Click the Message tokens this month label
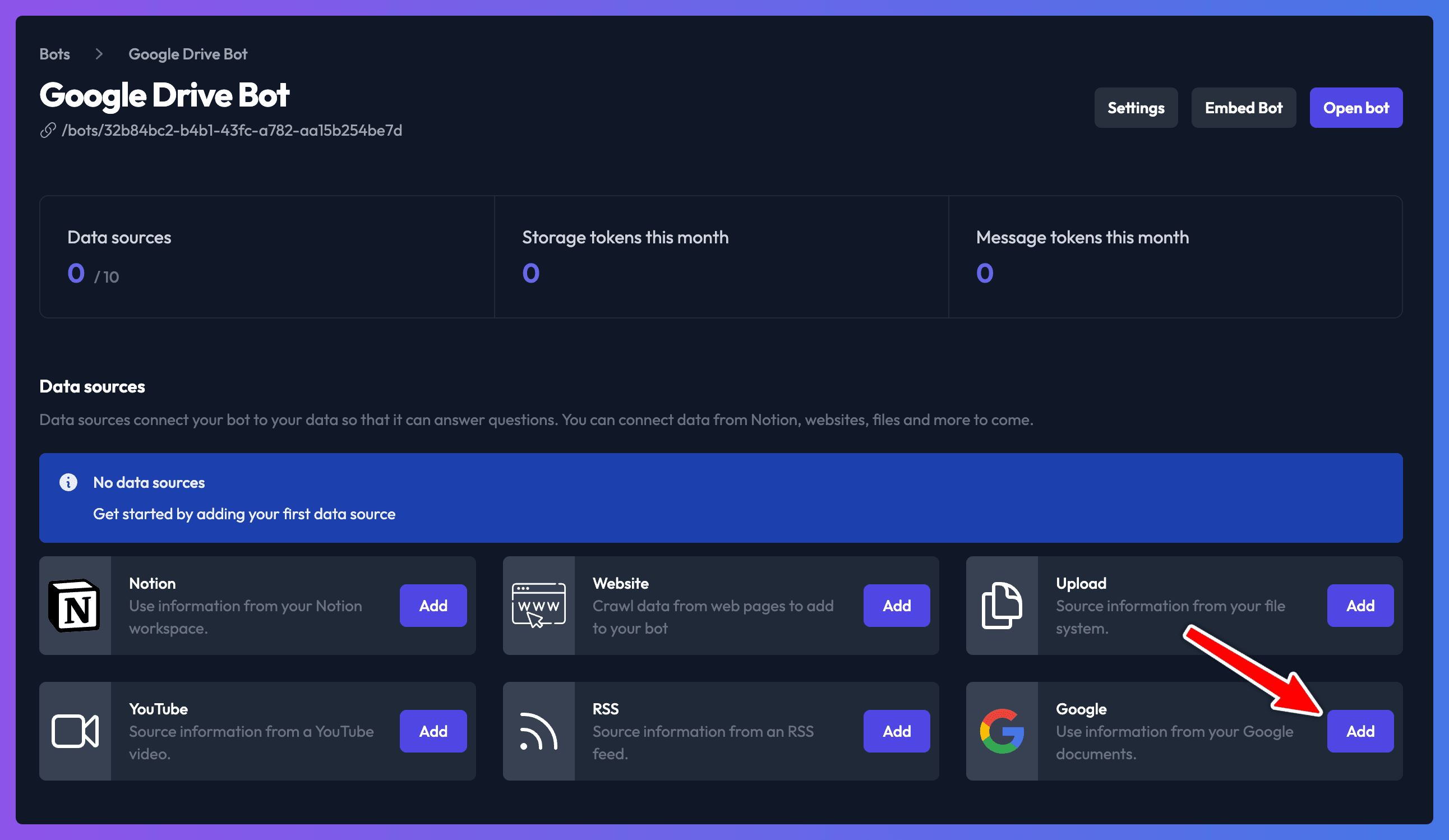 pos(1082,237)
